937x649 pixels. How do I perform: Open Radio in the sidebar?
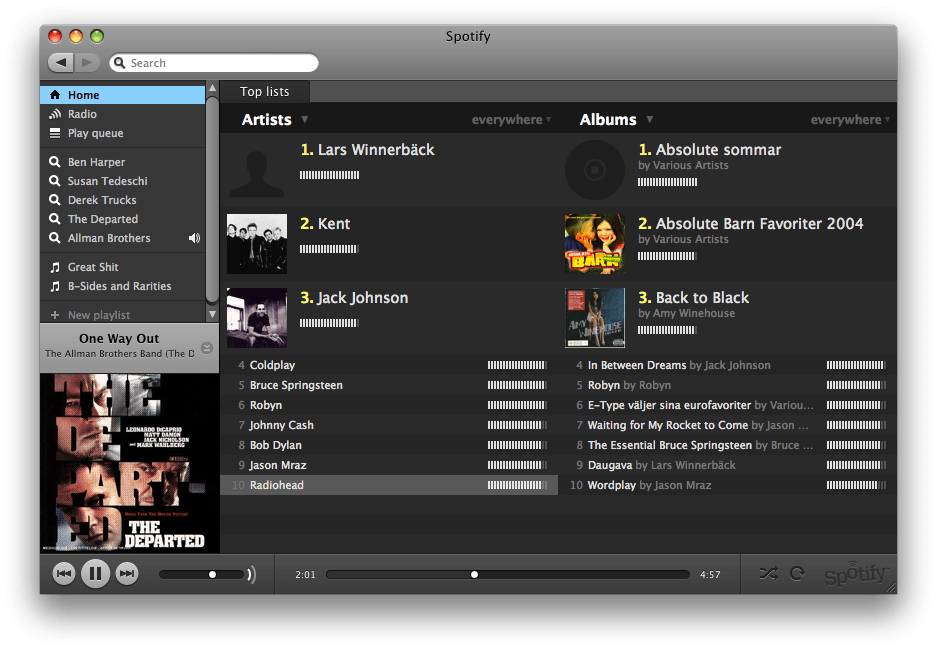pyautogui.click(x=123, y=114)
